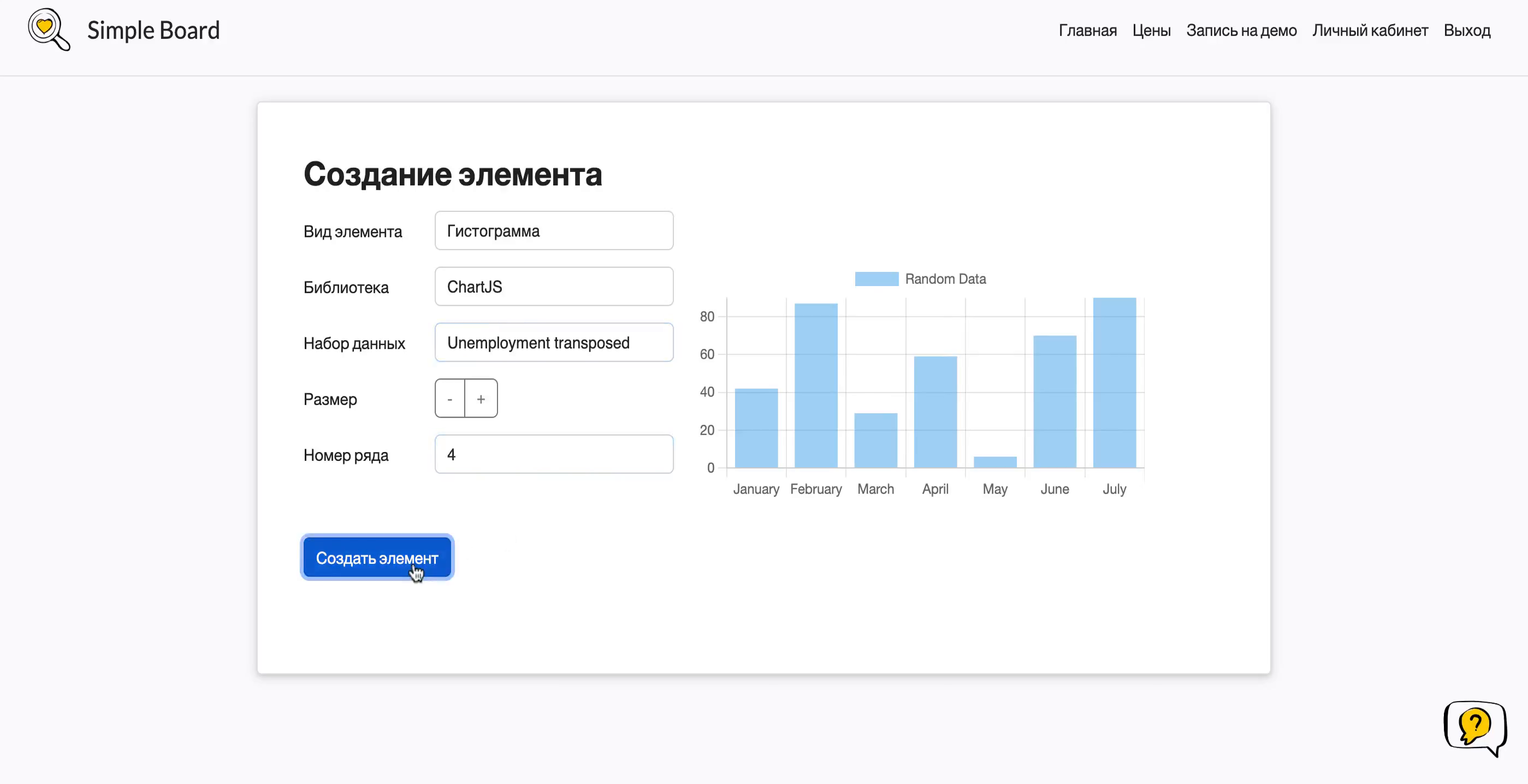This screenshot has height=784, width=1528.
Task: Open Запись на демо in the navigation
Action: point(1241,30)
